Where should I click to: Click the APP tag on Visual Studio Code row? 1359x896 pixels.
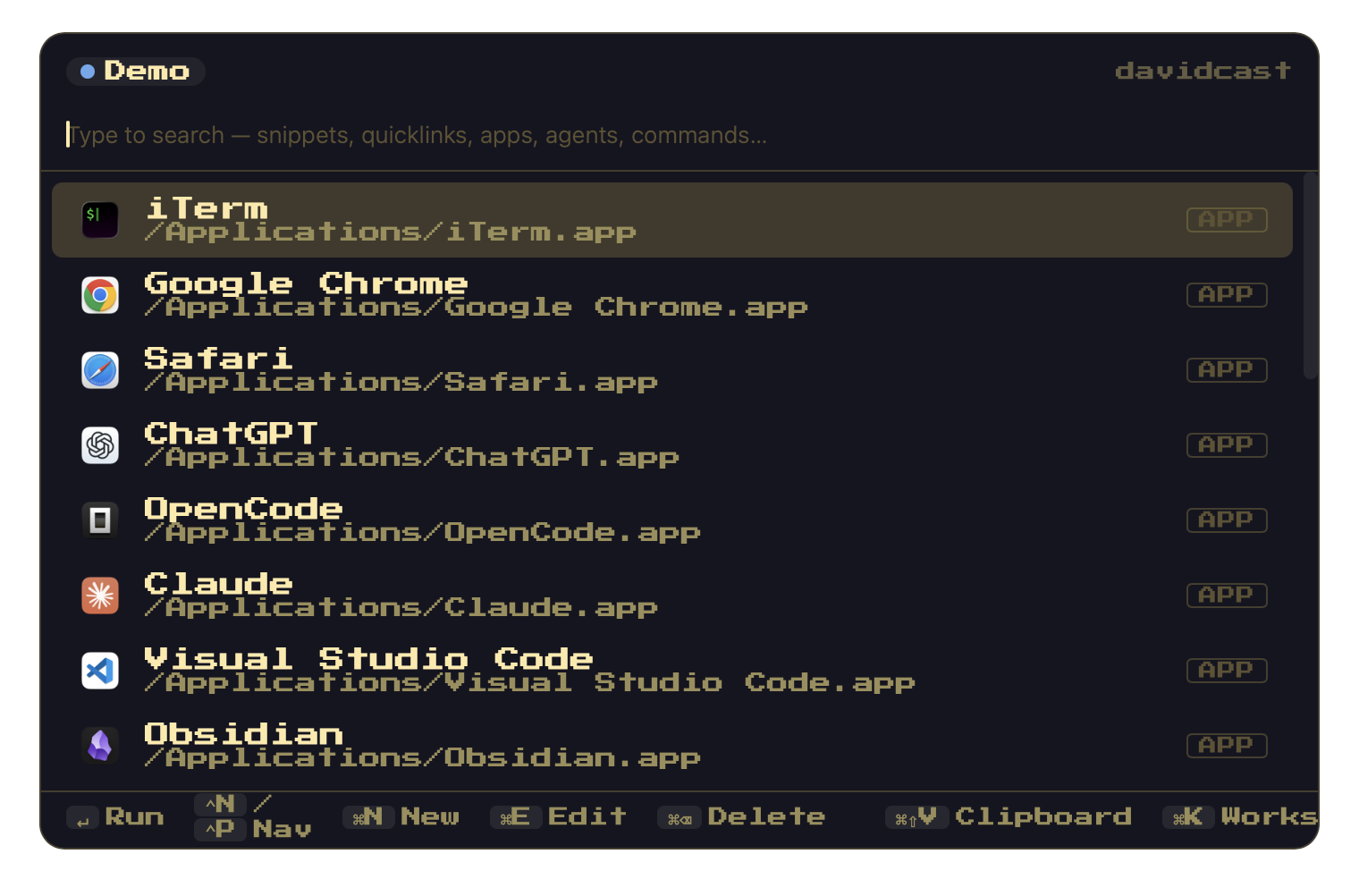tap(1227, 671)
